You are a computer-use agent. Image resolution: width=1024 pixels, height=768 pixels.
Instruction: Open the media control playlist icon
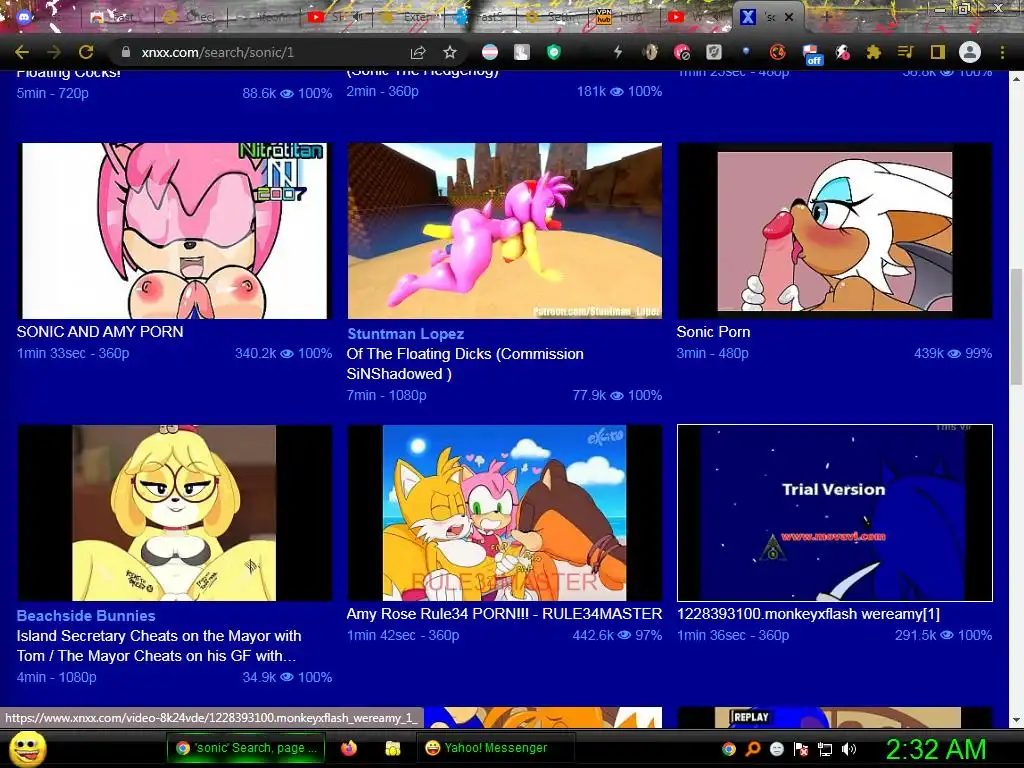(x=905, y=52)
